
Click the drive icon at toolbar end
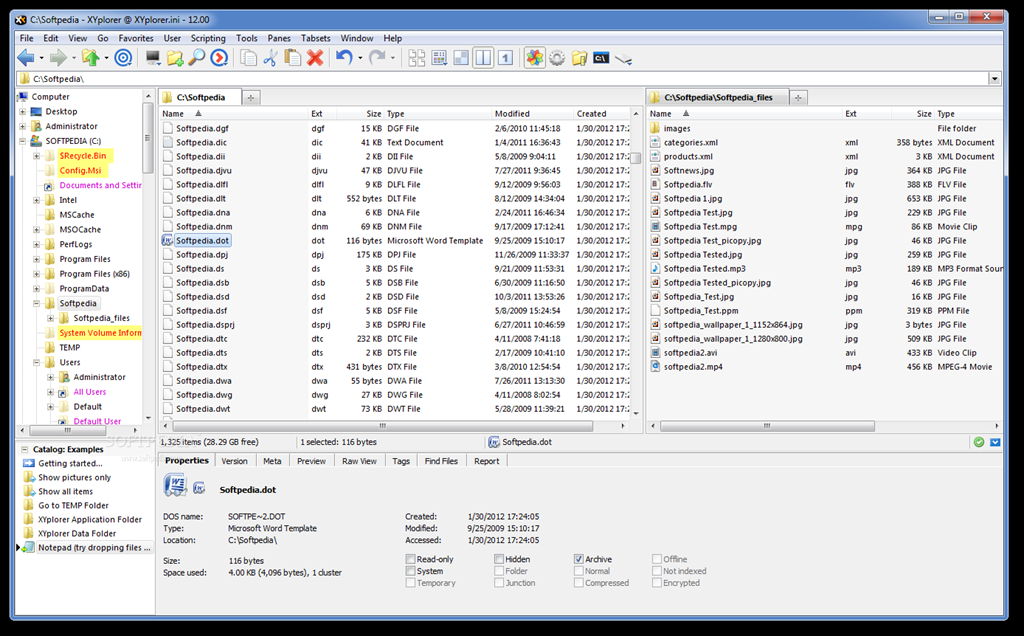pos(624,59)
